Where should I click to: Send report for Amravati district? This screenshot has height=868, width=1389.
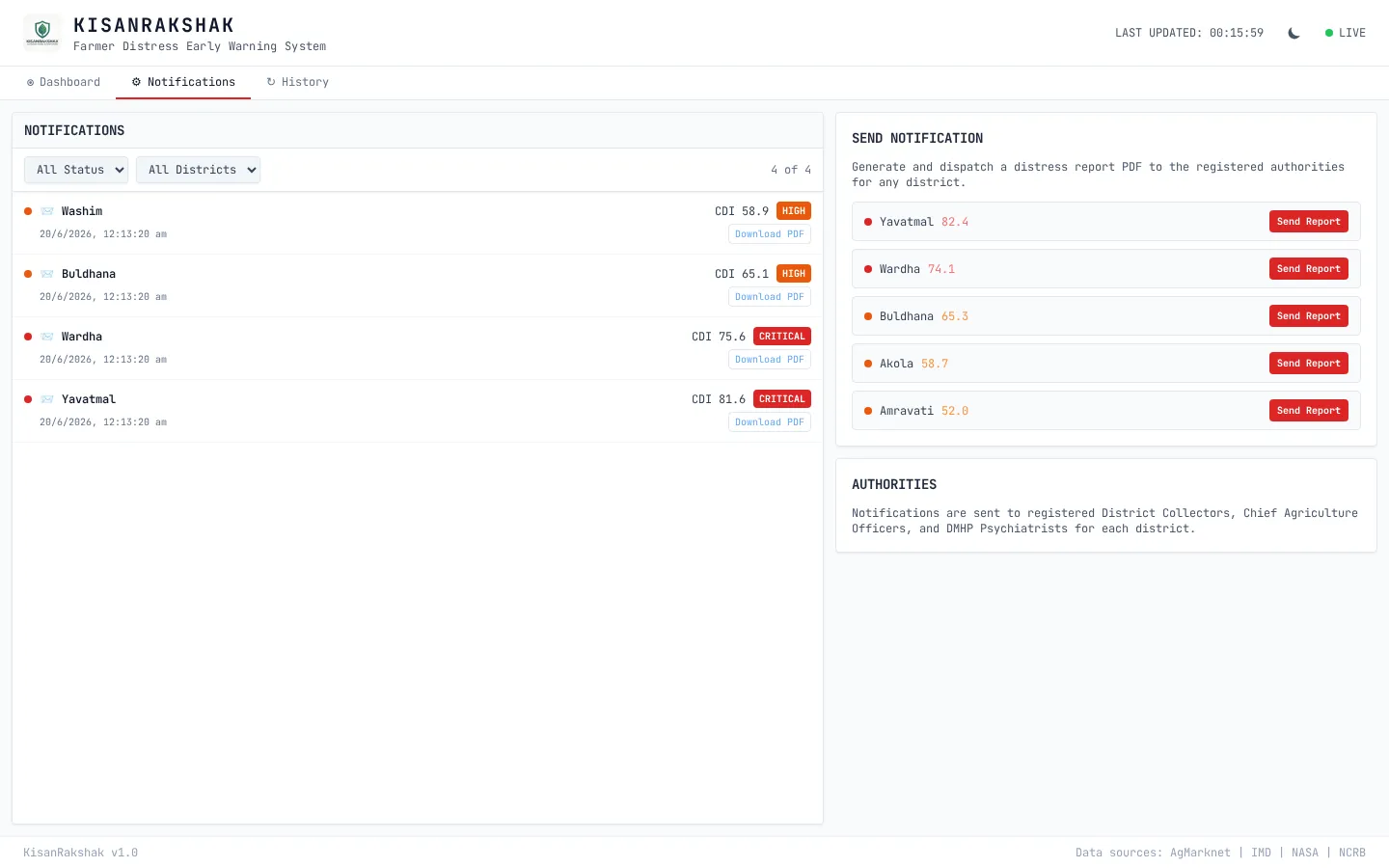pos(1308,411)
